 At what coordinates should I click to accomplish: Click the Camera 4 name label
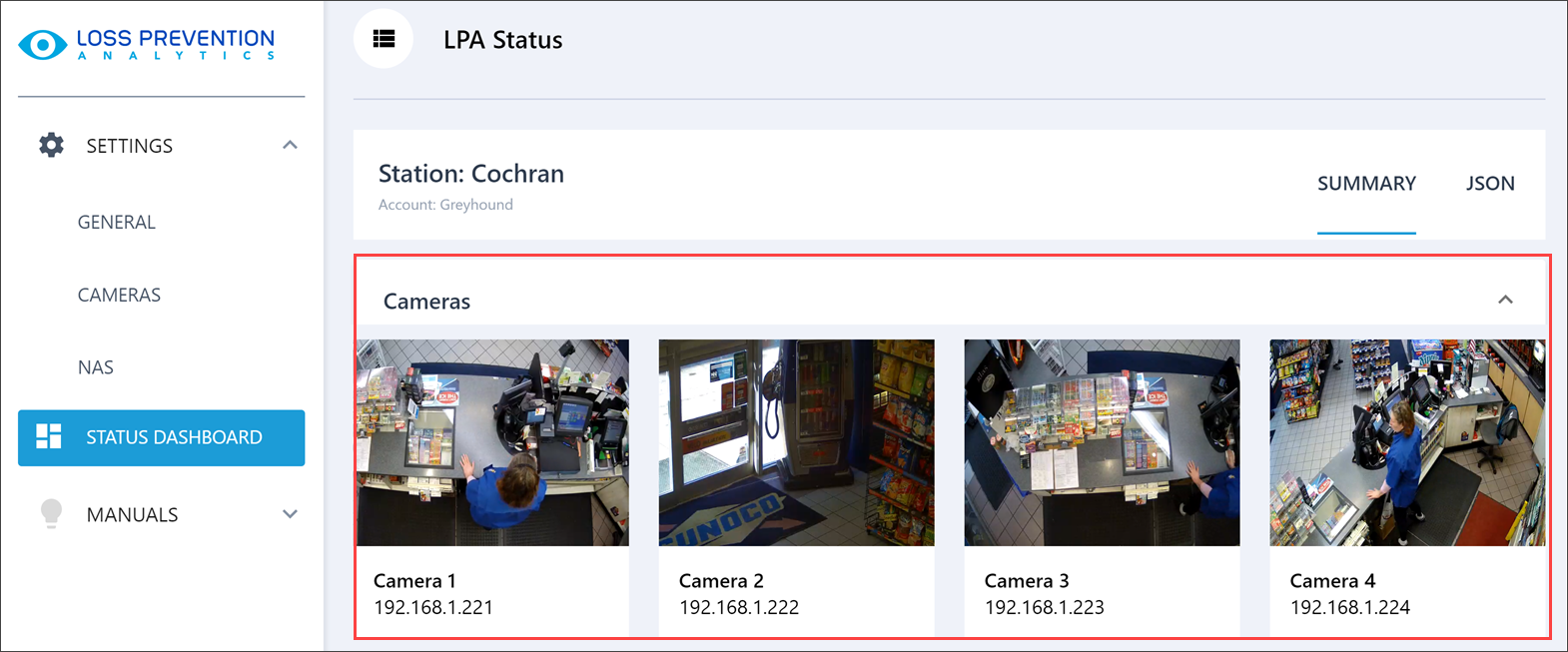(x=1332, y=581)
